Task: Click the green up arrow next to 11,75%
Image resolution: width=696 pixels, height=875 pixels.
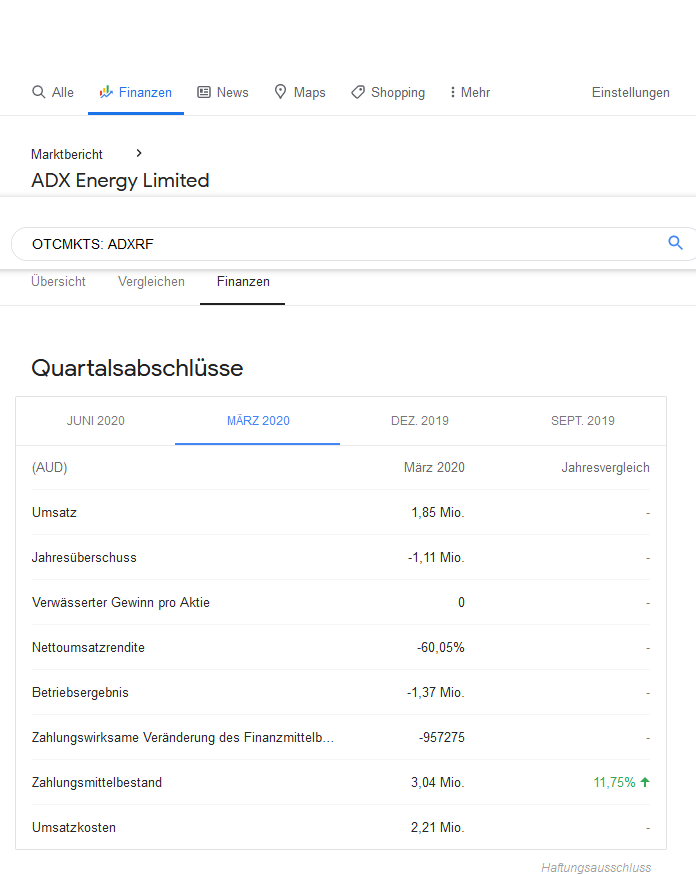Action: tap(645, 782)
